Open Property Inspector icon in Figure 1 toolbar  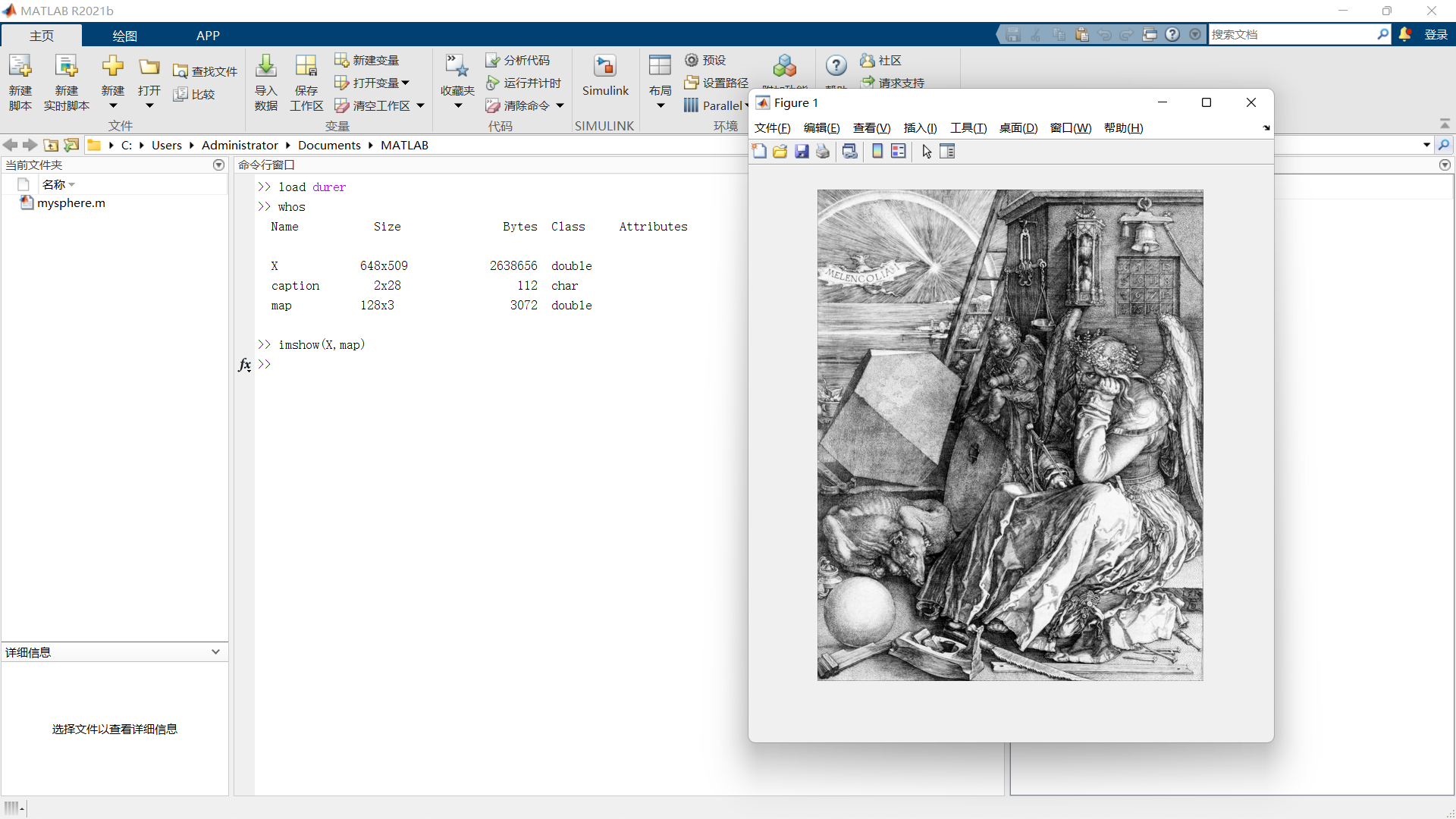[x=947, y=151]
